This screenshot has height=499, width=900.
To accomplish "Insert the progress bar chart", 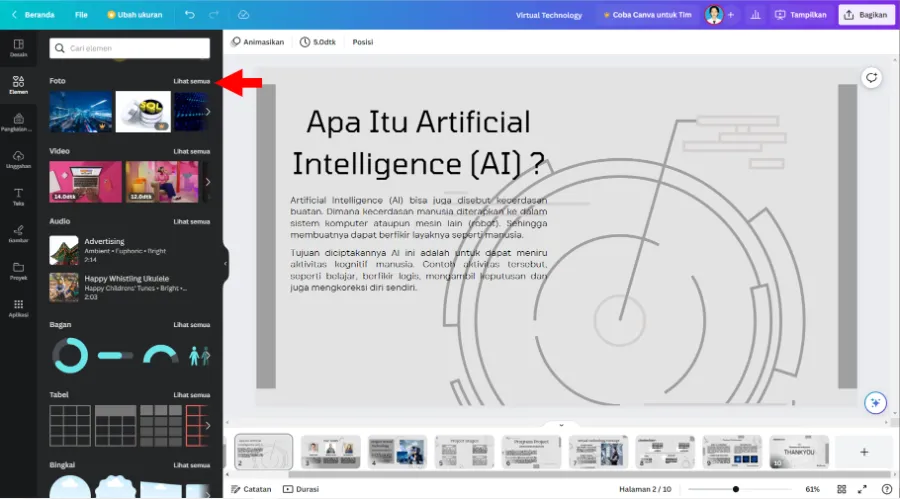I will pyautogui.click(x=115, y=356).
